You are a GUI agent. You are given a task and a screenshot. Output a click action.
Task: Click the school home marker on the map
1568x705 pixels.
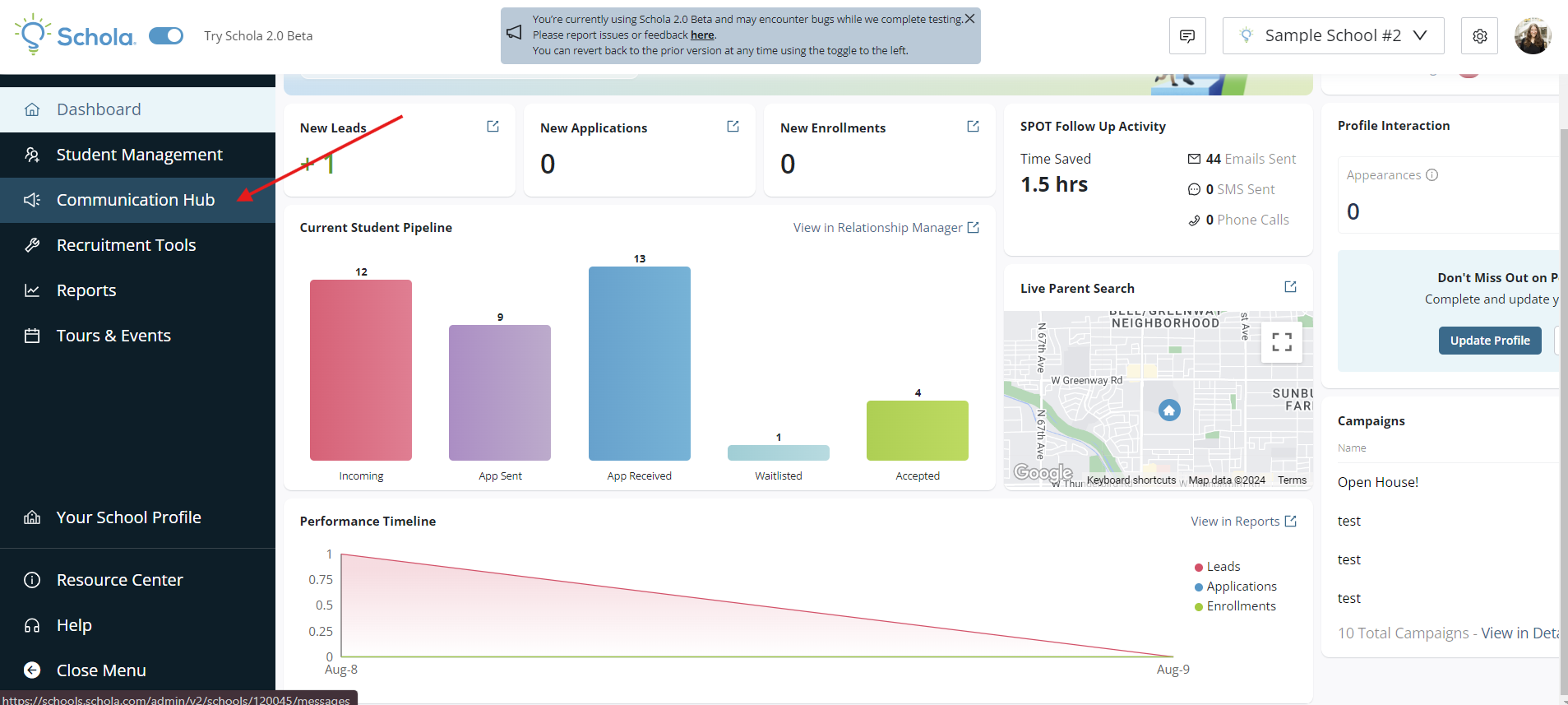[x=1169, y=410]
